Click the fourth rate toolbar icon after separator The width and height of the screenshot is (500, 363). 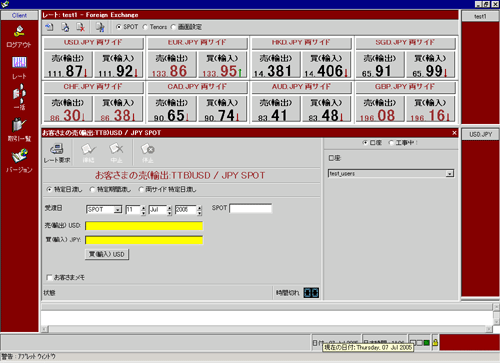[x=100, y=27]
